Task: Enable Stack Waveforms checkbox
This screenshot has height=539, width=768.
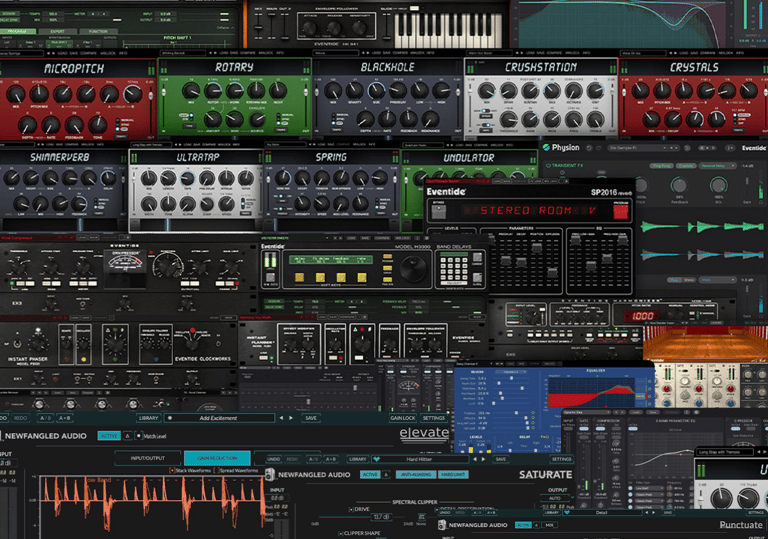Action: click(172, 470)
